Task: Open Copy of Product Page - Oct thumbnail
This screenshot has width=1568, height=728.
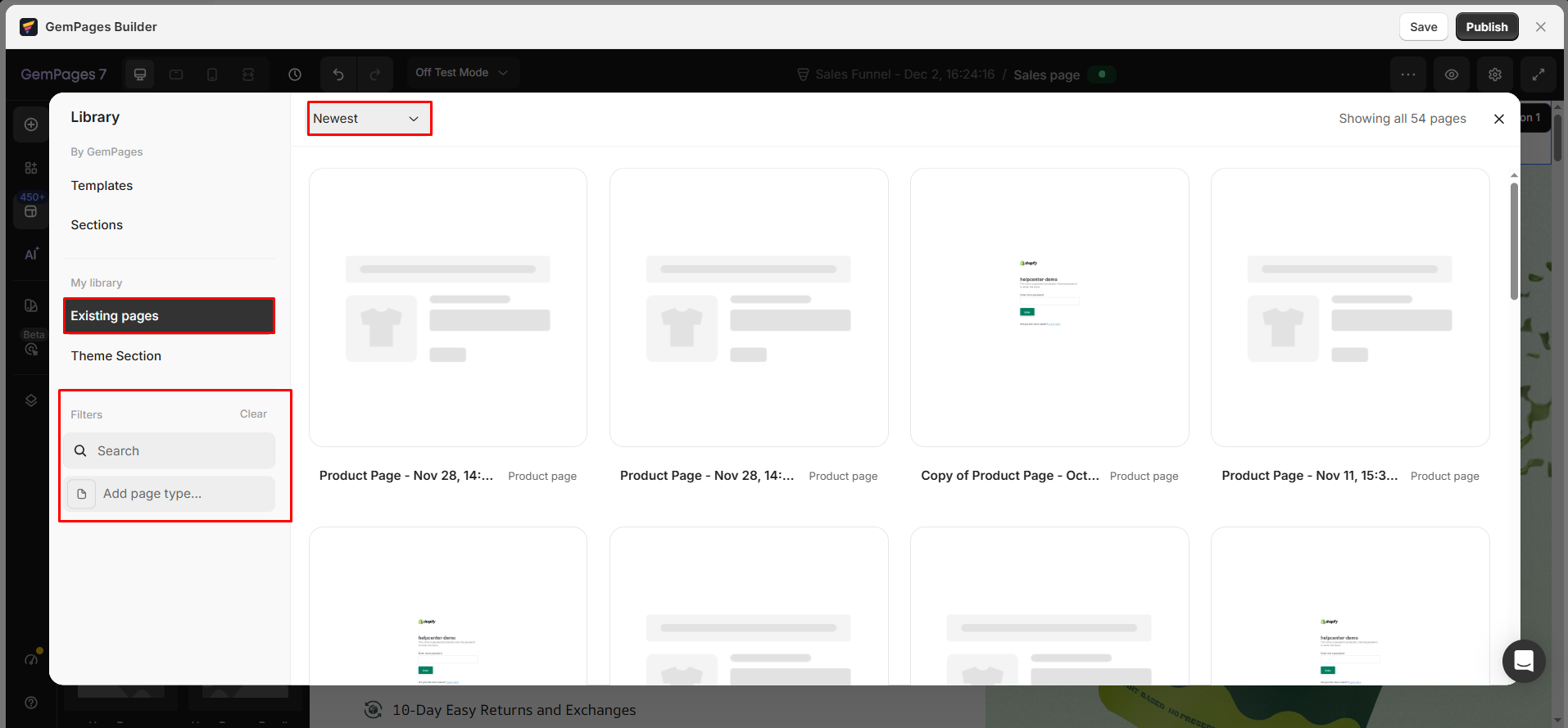Action: tap(1049, 308)
